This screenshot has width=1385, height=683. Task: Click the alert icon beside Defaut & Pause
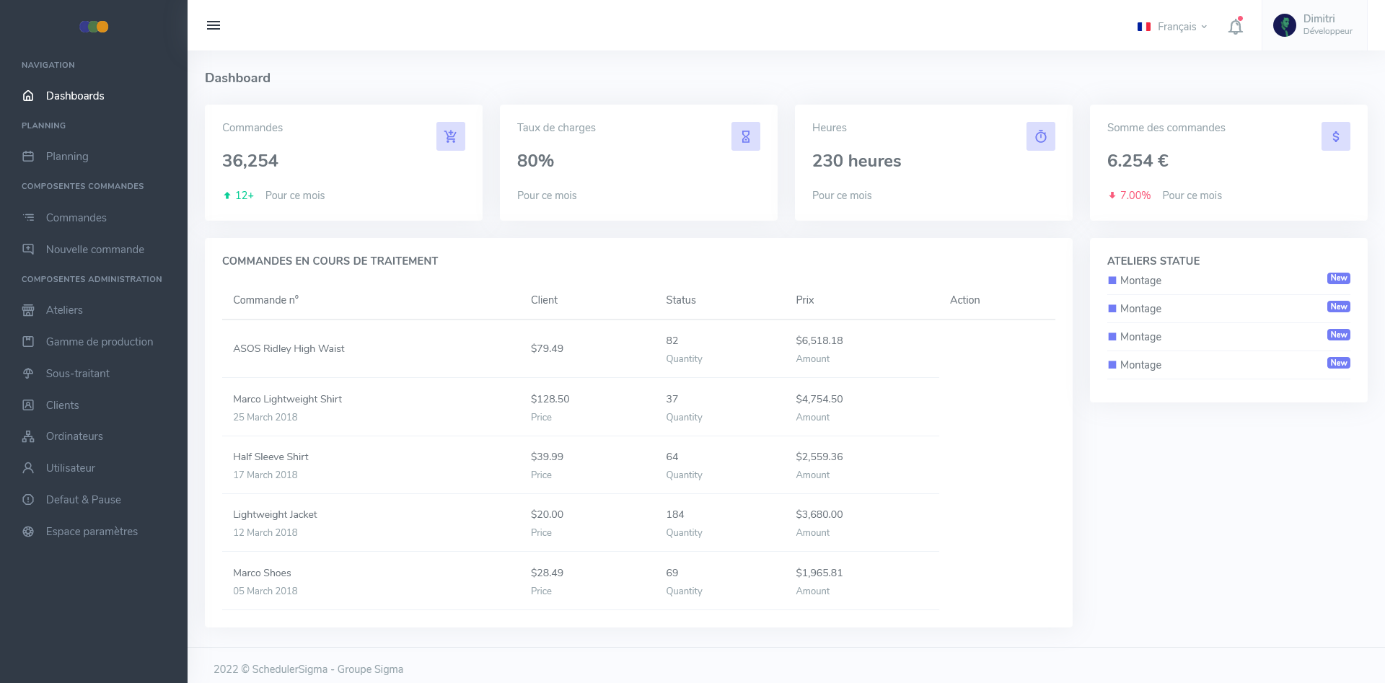(28, 499)
